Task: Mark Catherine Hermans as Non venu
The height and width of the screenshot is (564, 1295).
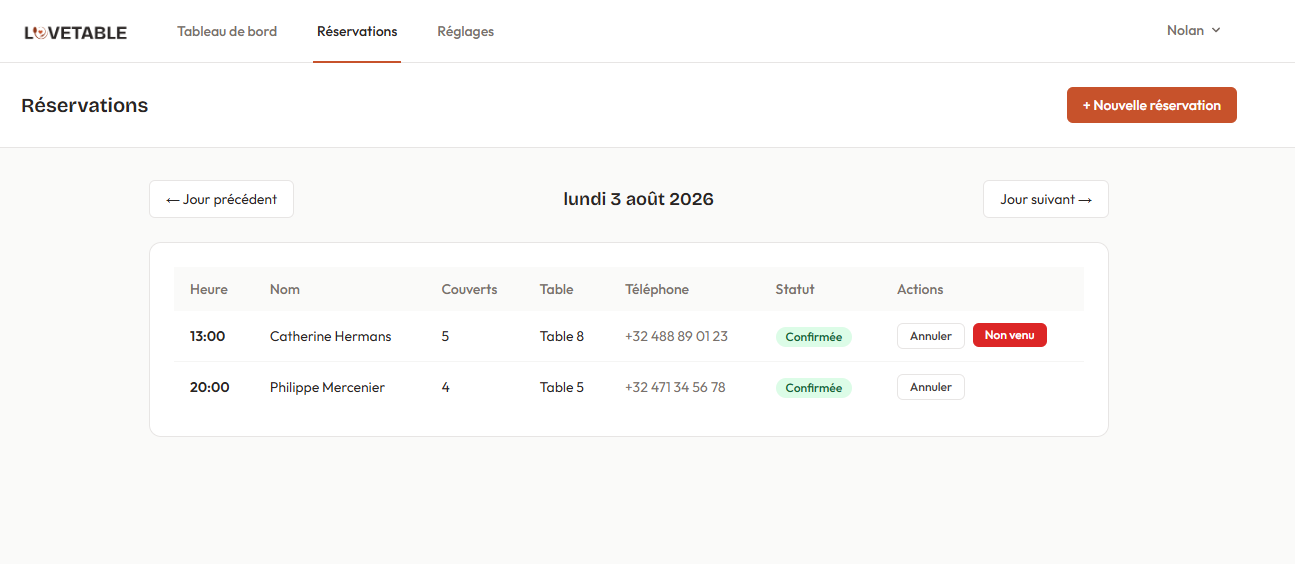Action: click(x=1010, y=335)
